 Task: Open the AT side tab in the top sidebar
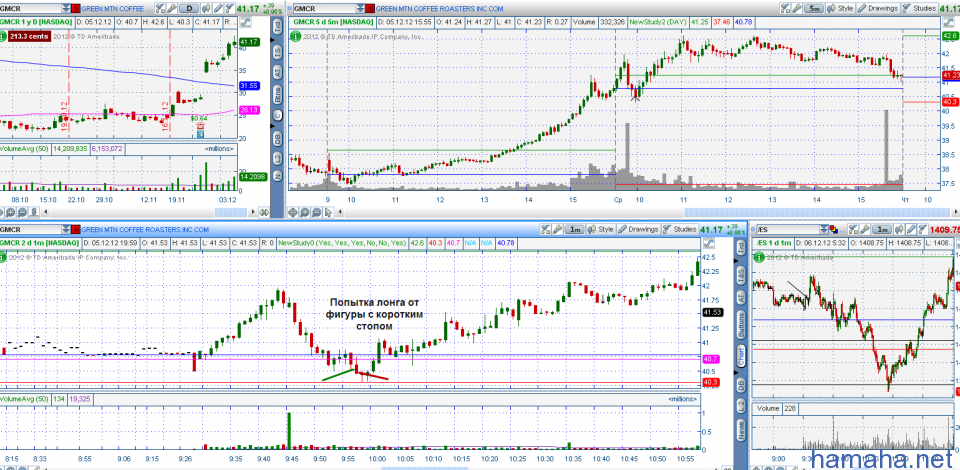(277, 73)
